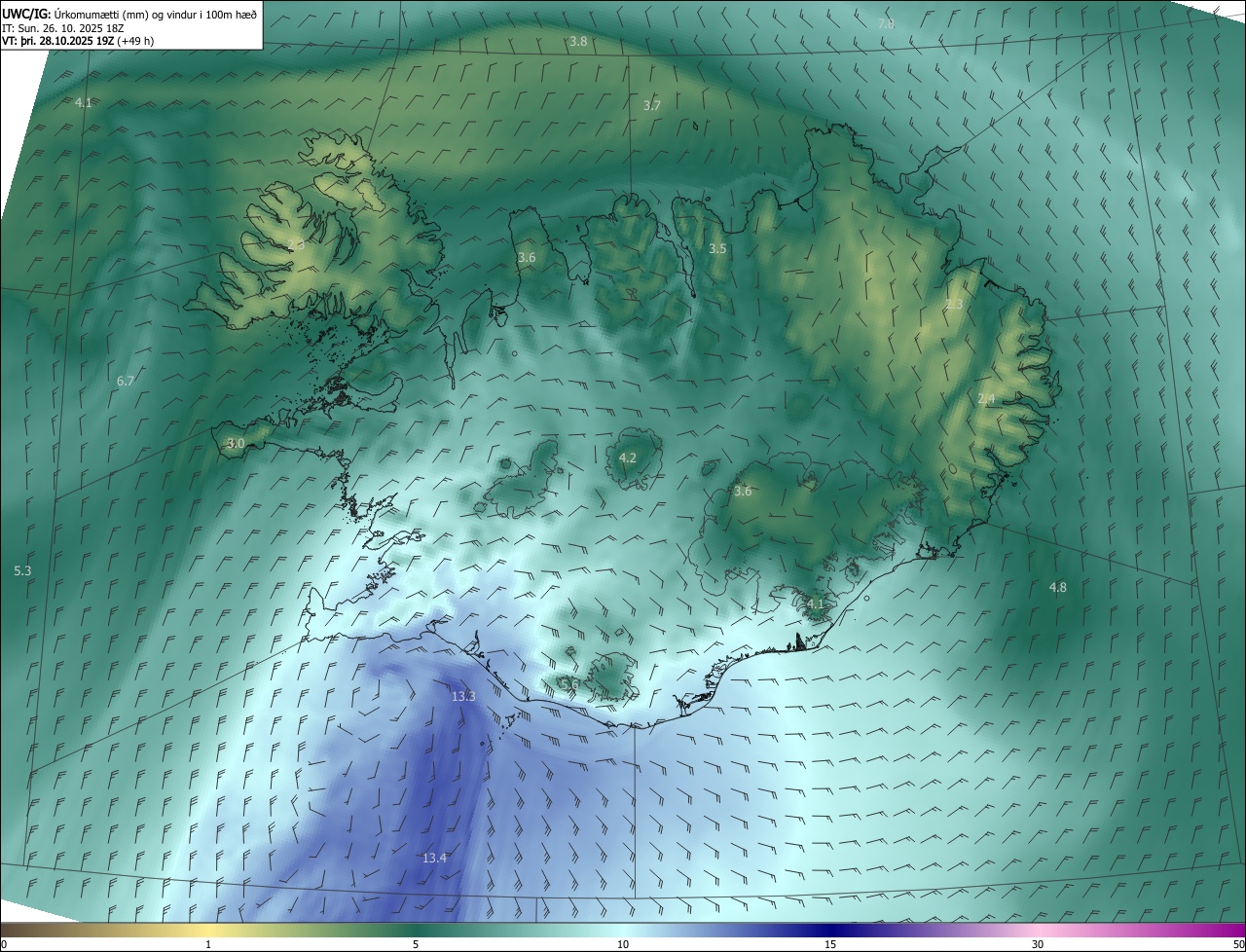Click the 3.5 value label on the map
Screen dimensions: 1246x952
point(717,249)
